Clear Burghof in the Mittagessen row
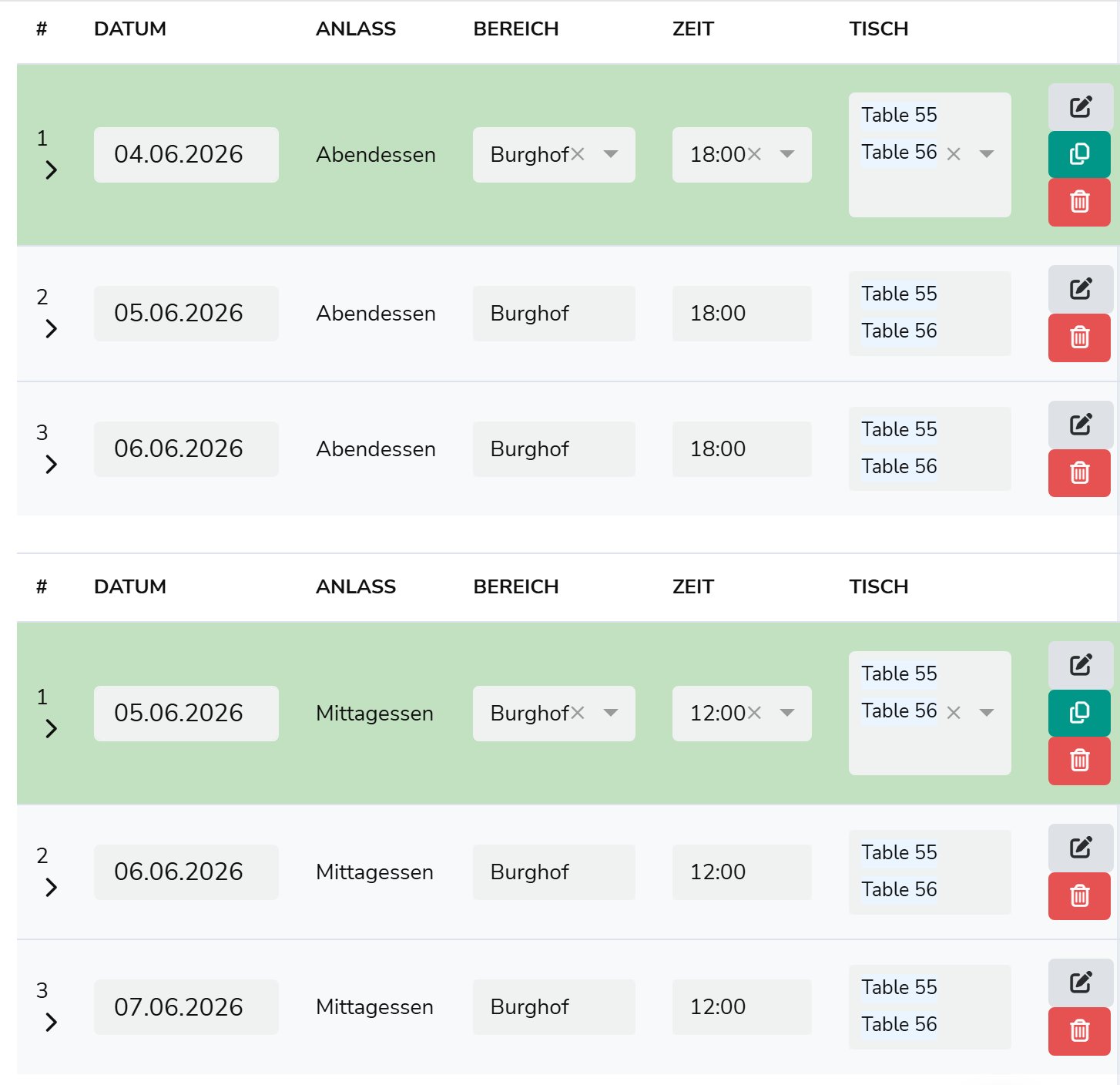 click(x=578, y=713)
